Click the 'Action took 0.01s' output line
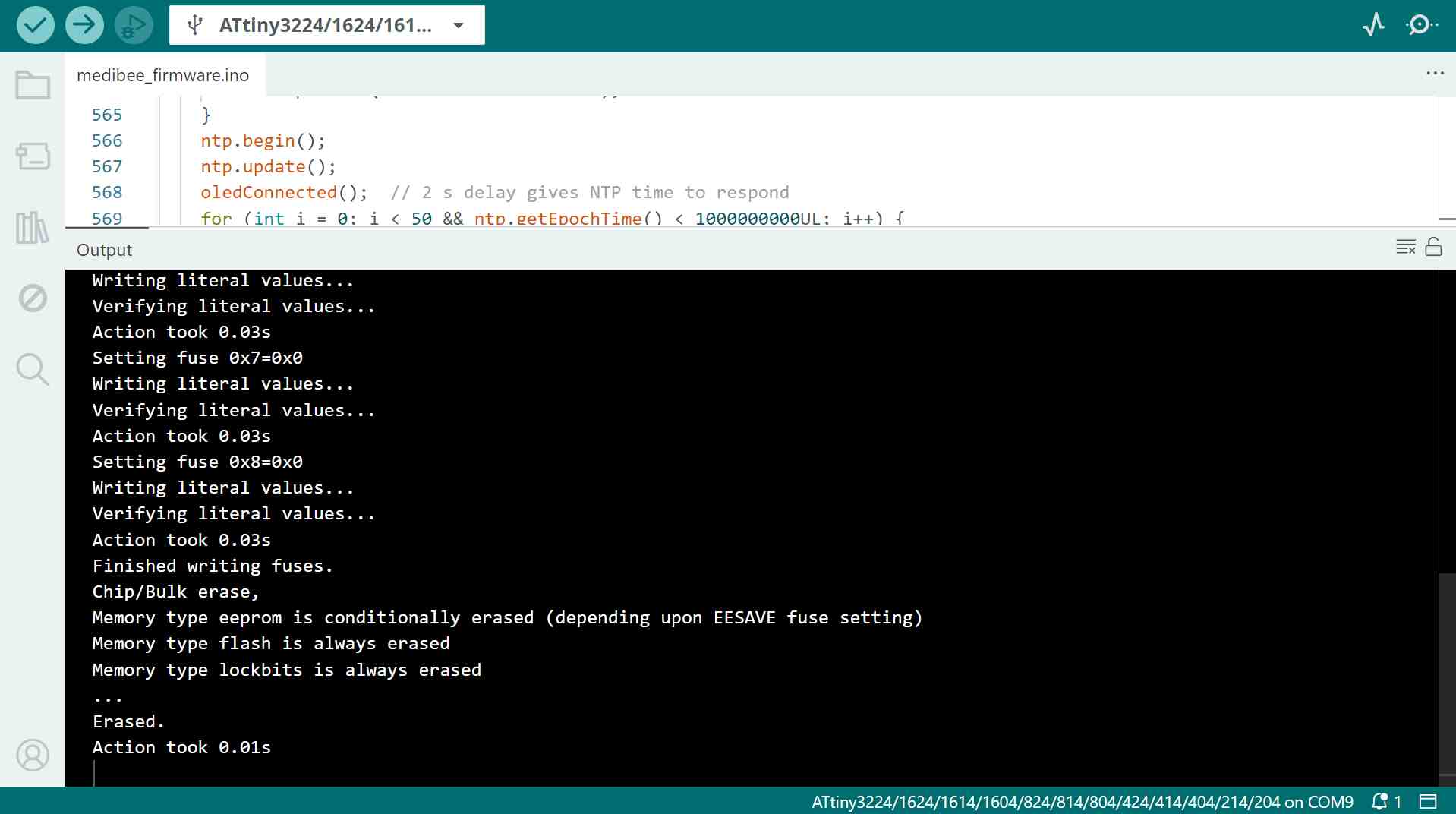The image size is (1456, 814). coord(181,747)
